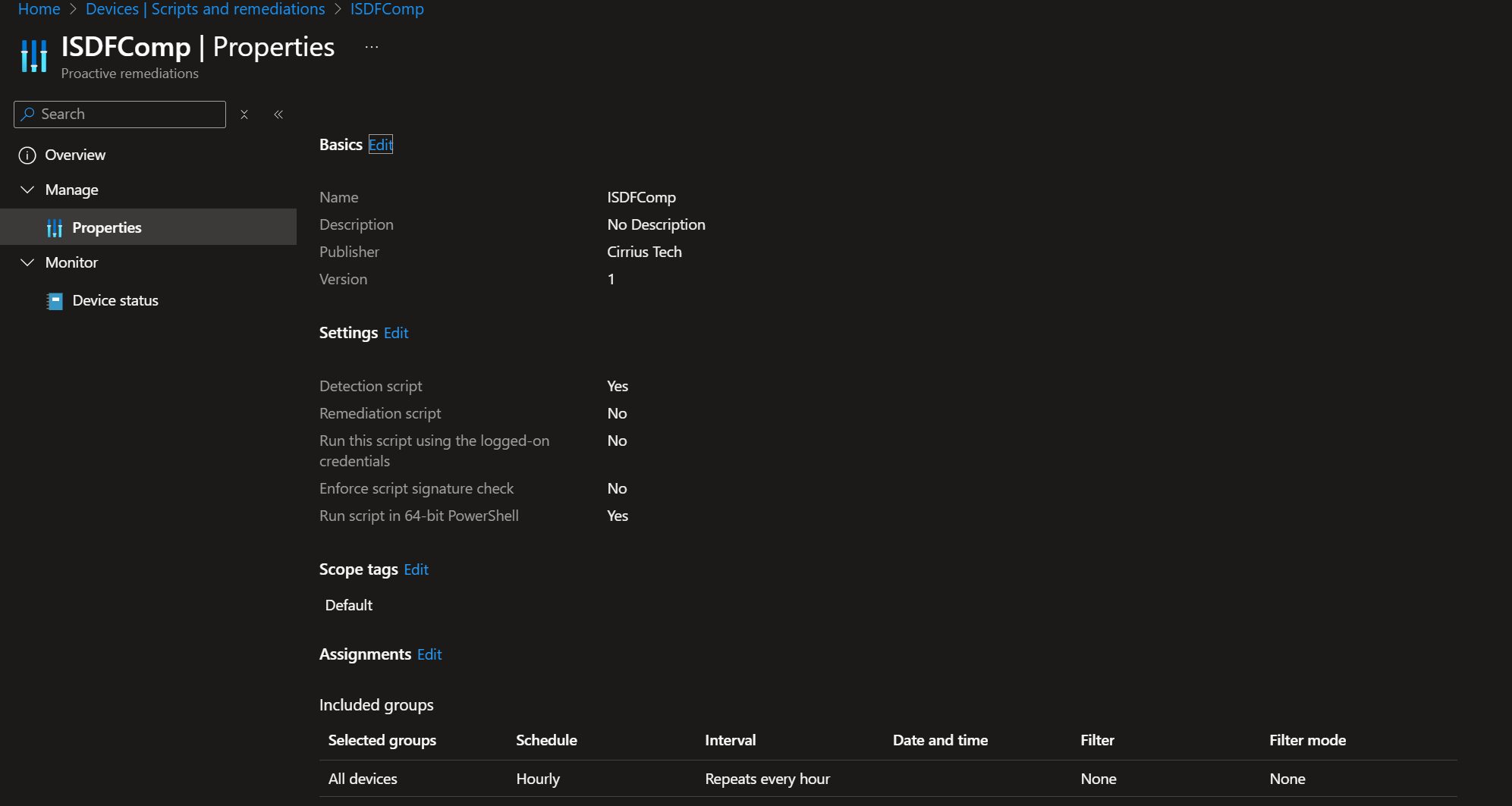Click 'Repeats every hour' interval cell
This screenshot has width=1512, height=806.
coord(767,779)
